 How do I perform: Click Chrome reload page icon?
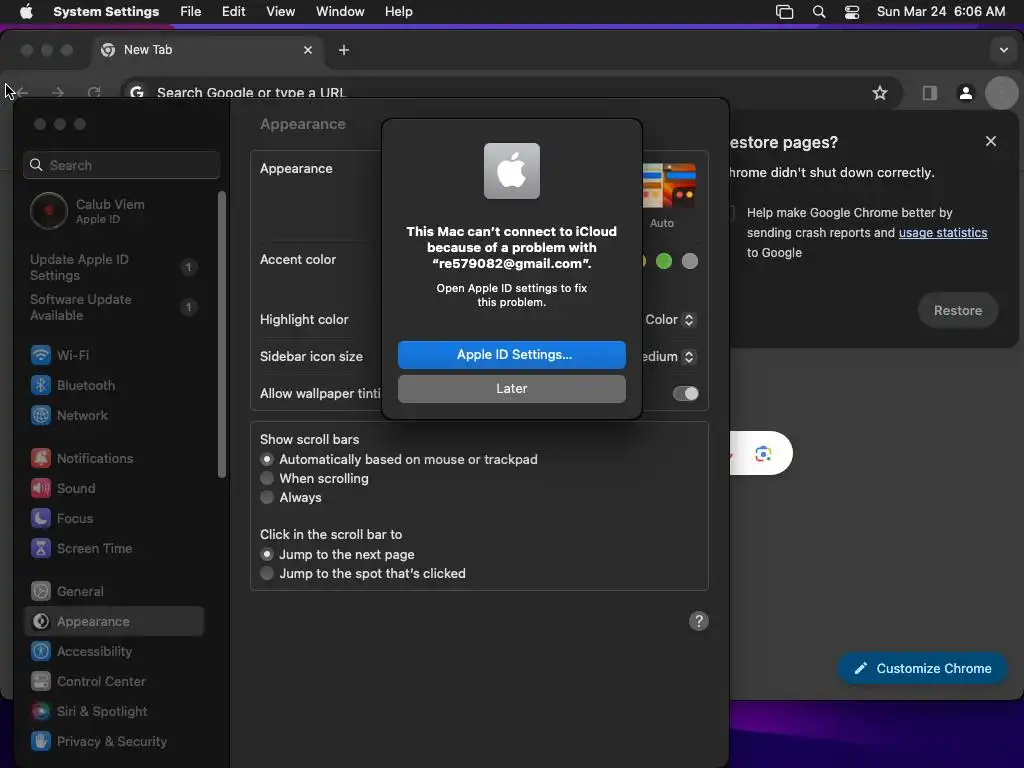click(x=94, y=92)
